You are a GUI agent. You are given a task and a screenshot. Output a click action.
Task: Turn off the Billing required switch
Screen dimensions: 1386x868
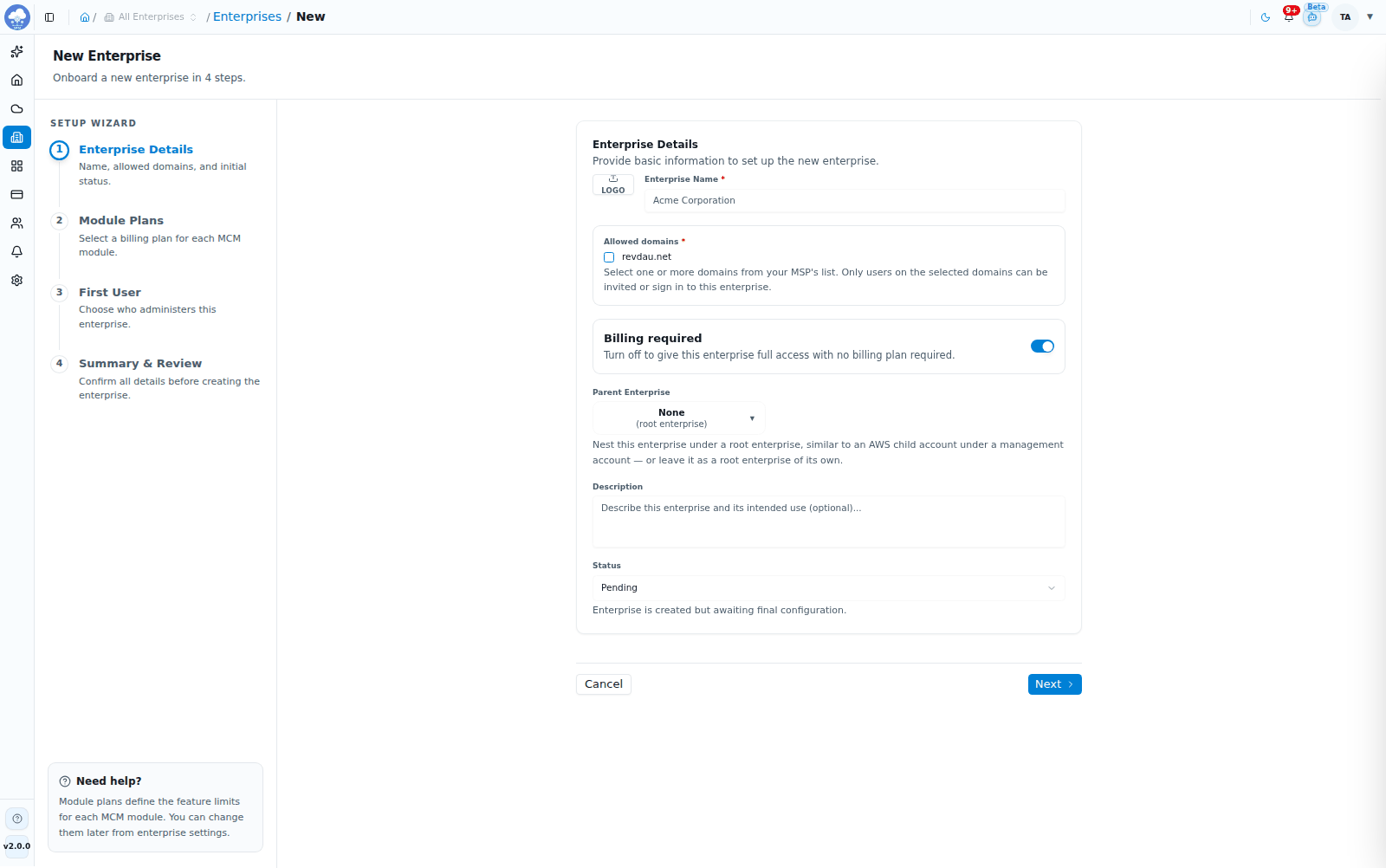(1042, 347)
